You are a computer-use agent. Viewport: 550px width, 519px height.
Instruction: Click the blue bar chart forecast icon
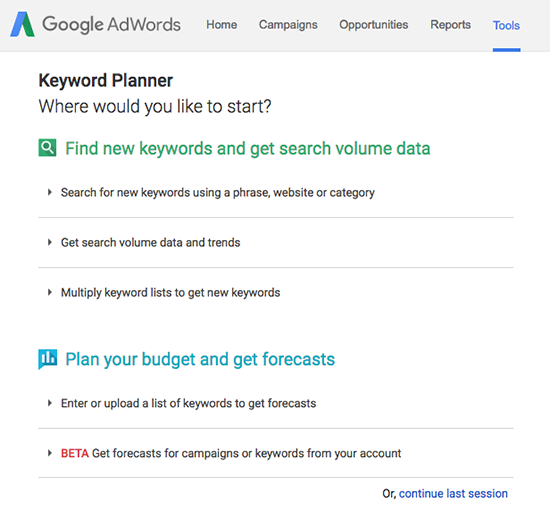[x=47, y=359]
